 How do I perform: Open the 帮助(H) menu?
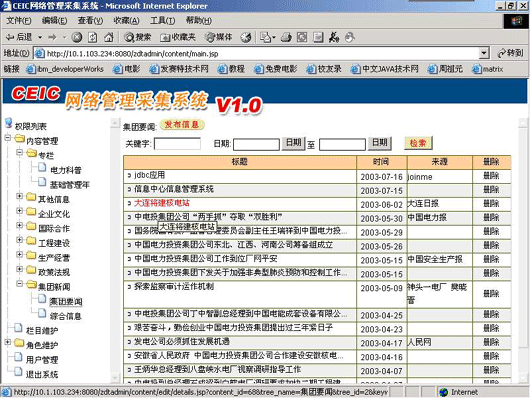[199, 21]
